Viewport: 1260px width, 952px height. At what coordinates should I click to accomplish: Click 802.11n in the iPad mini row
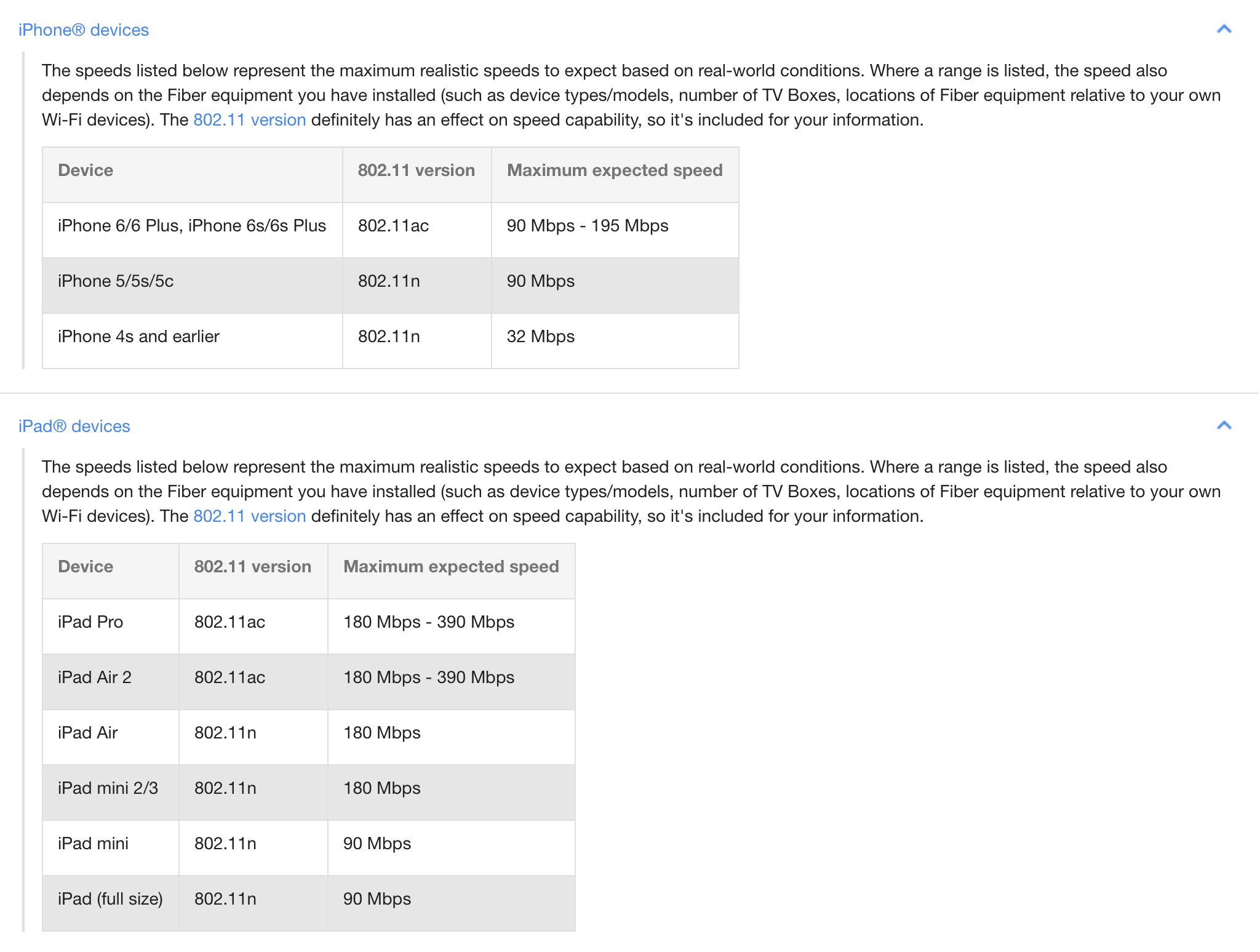pos(225,844)
